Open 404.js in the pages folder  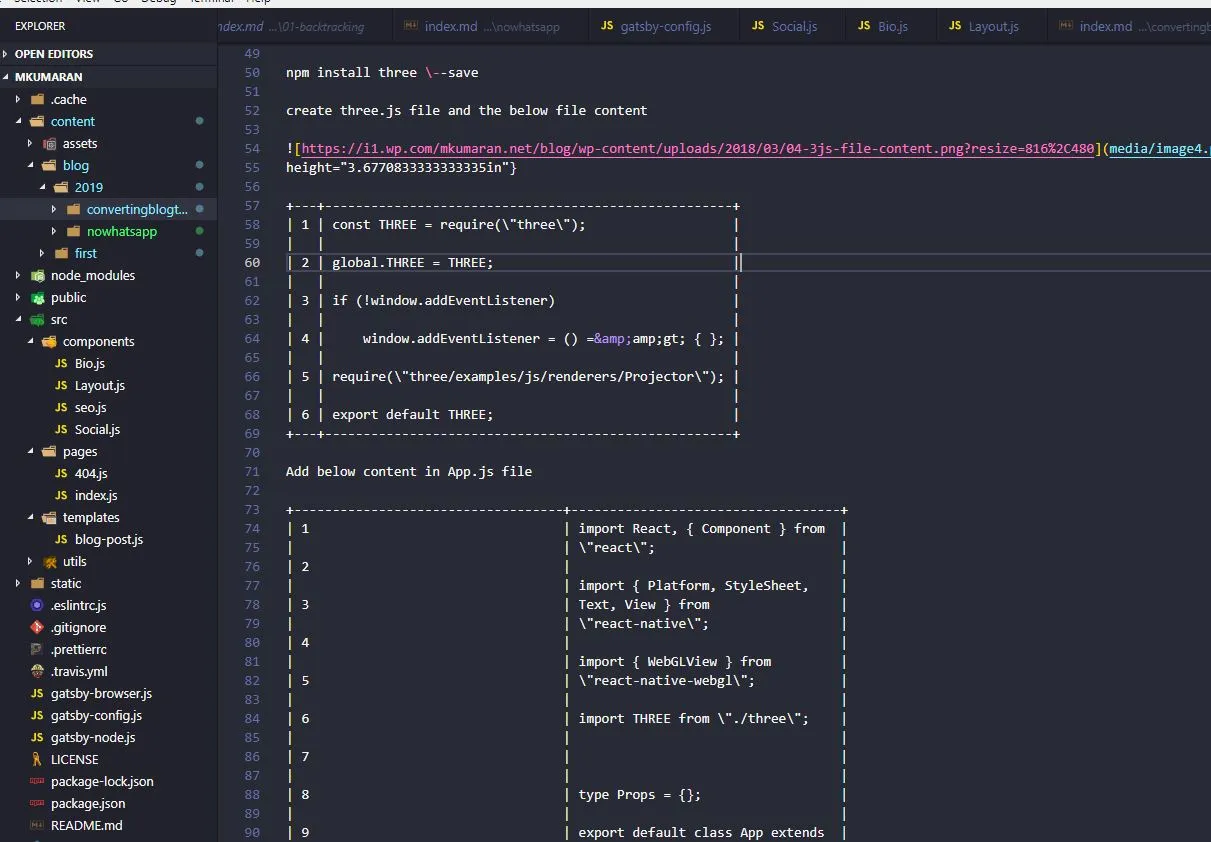91,473
